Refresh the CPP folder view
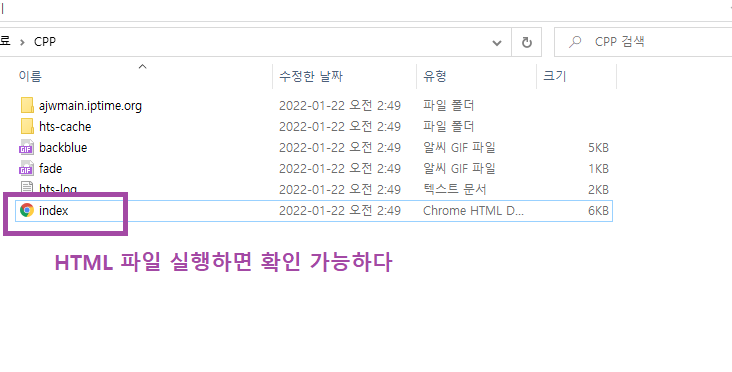The height and width of the screenshot is (372, 732). [527, 42]
